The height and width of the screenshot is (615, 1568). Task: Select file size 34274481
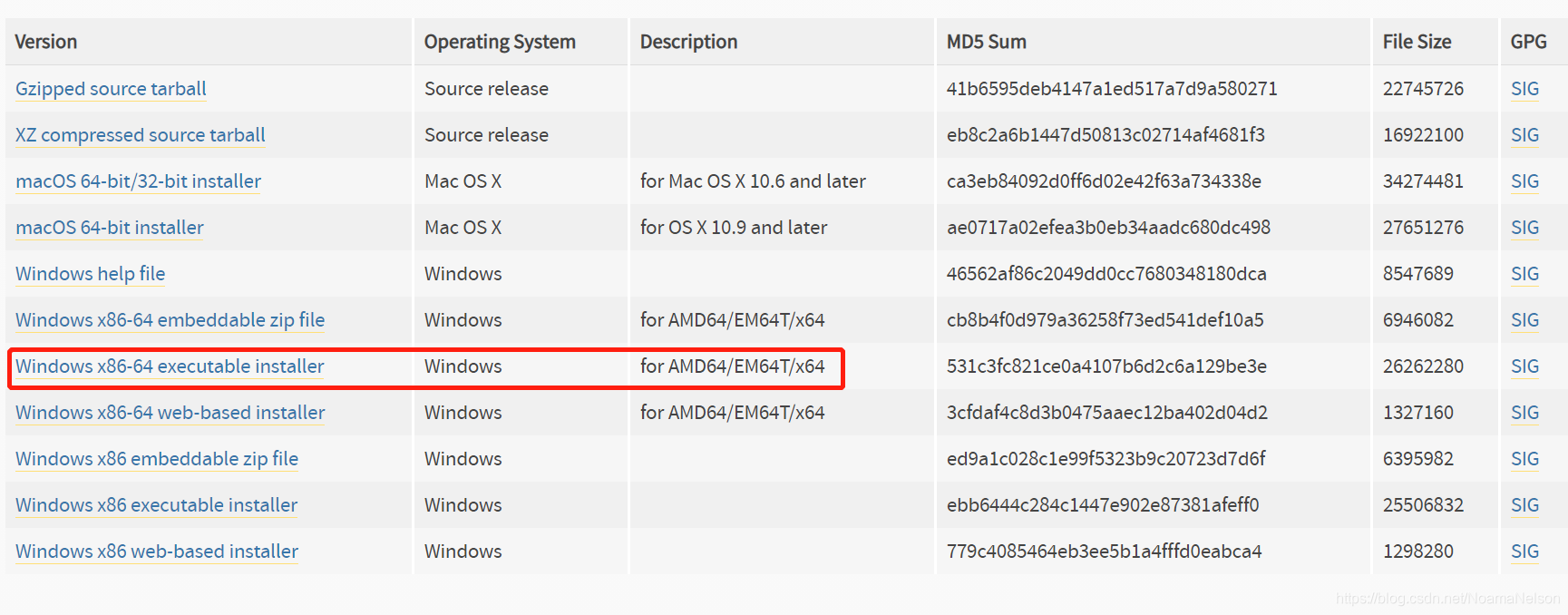1423,181
